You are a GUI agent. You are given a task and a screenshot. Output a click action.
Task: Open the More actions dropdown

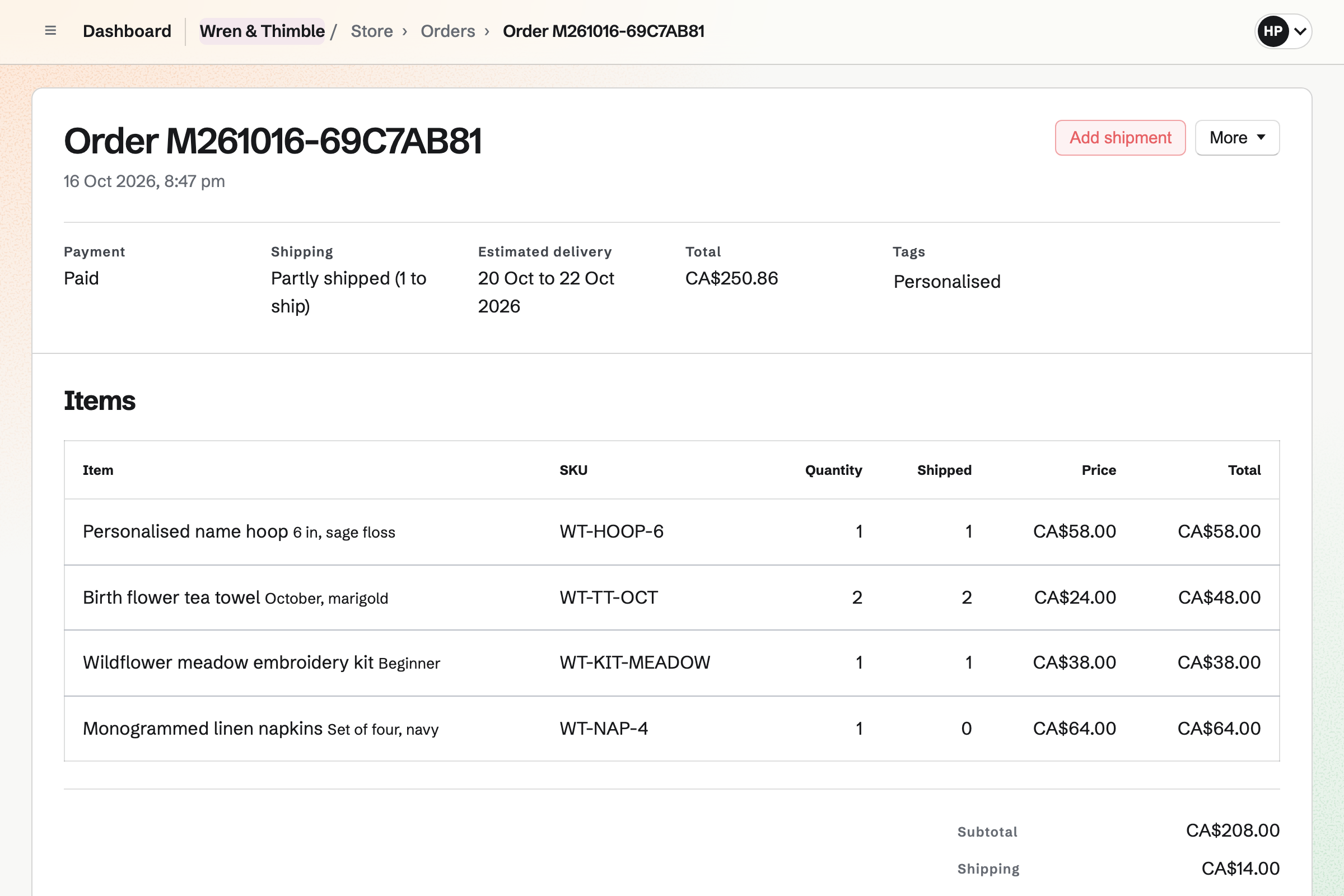pos(1237,138)
